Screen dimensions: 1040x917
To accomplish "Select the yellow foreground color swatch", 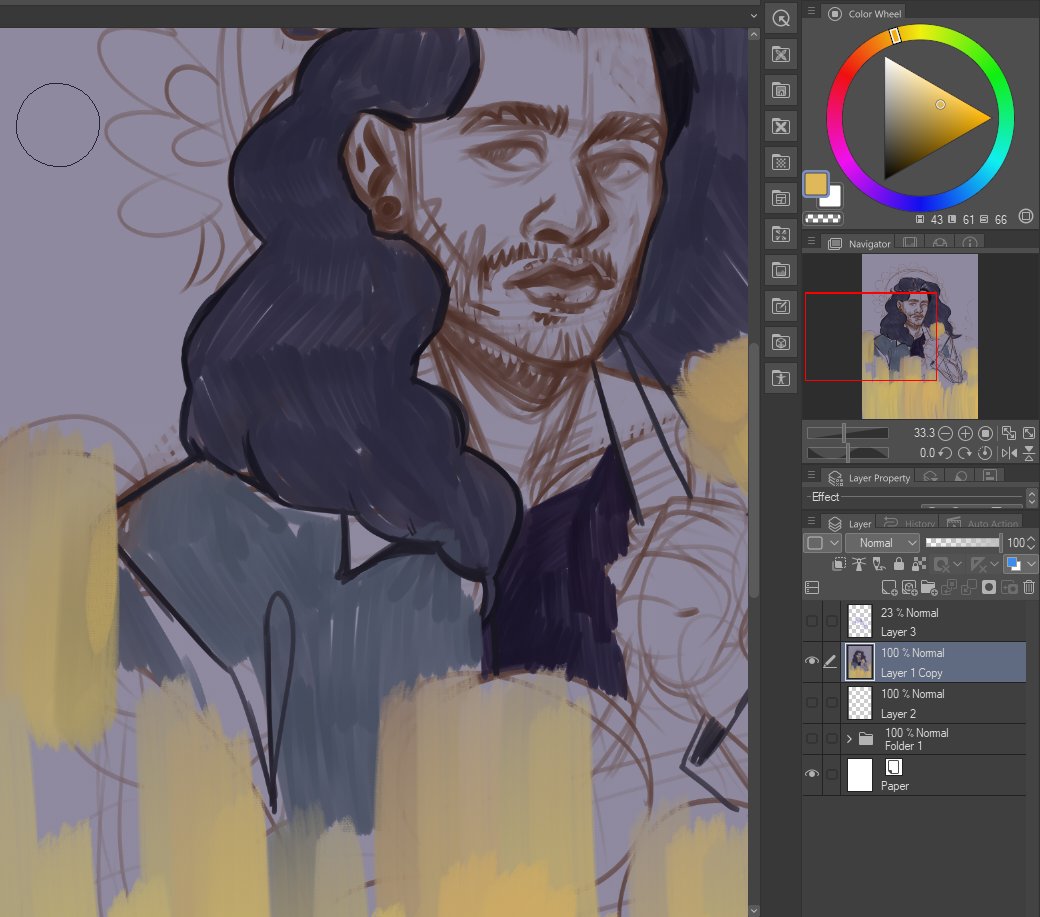I will point(814,185).
